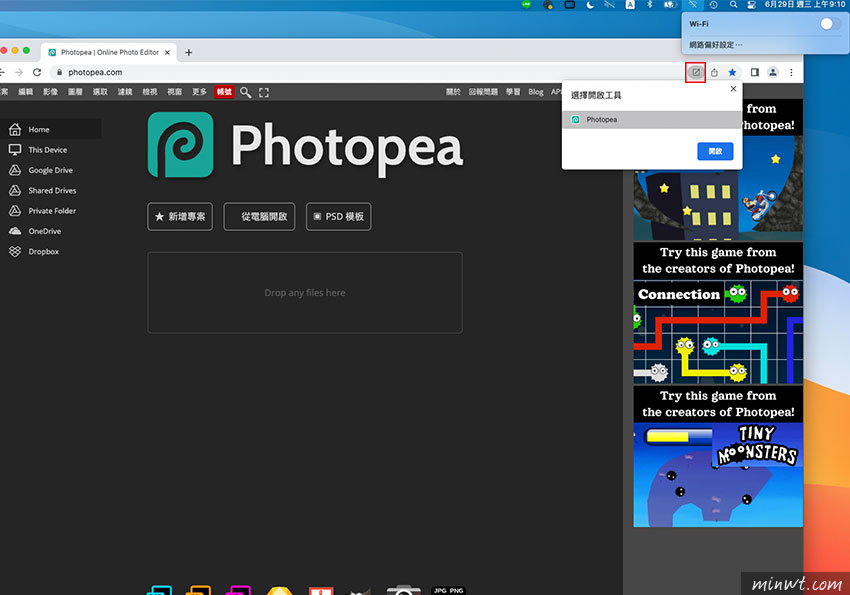Screen dimensions: 850x595
Task: Open the 編輯 menu
Action: point(25,92)
